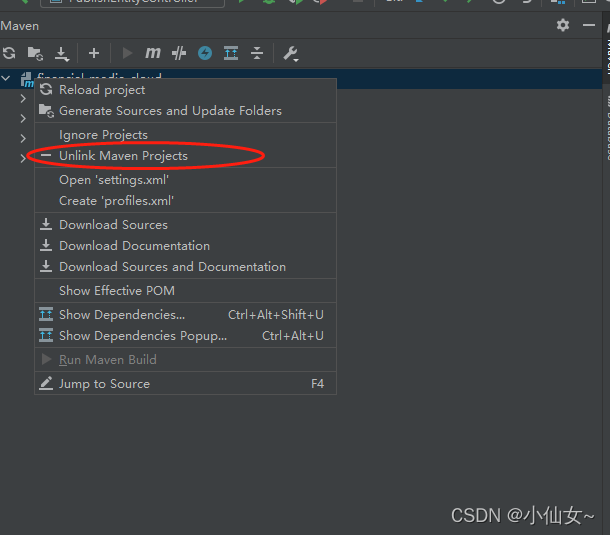Choose Unlink Maven Projects
The image size is (610, 535).
coord(186,156)
